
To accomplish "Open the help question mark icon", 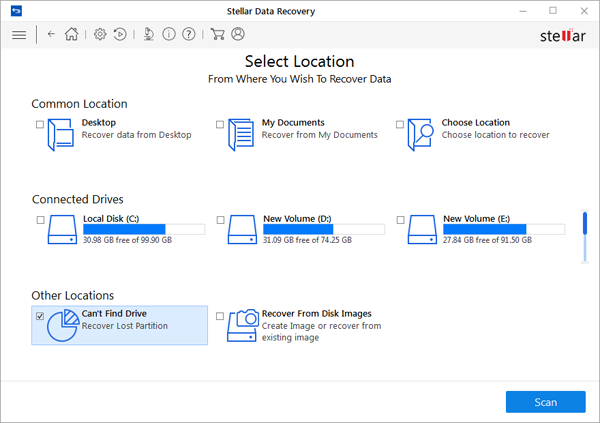I will point(189,34).
